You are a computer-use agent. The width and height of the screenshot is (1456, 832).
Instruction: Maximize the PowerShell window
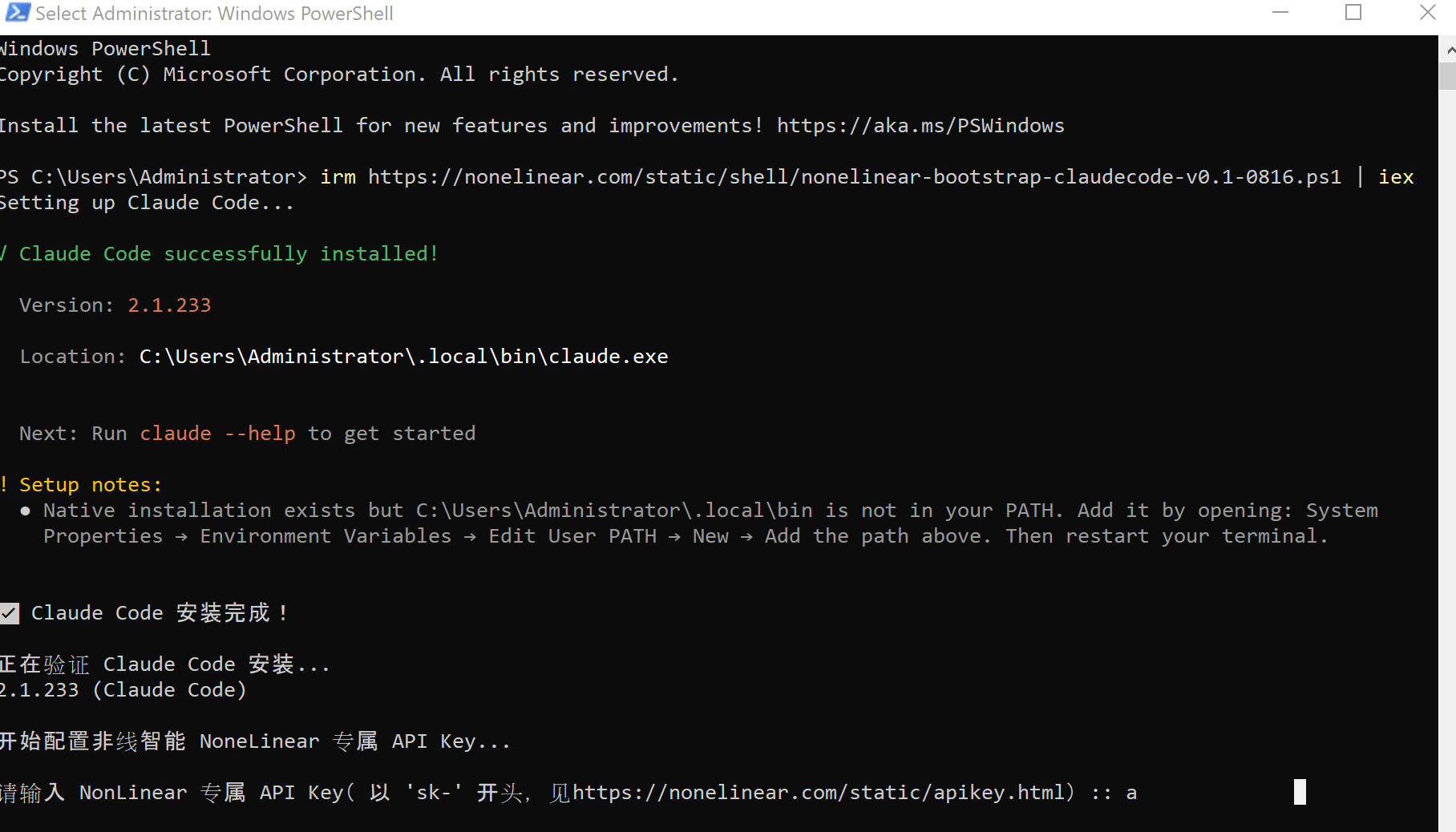[x=1353, y=13]
